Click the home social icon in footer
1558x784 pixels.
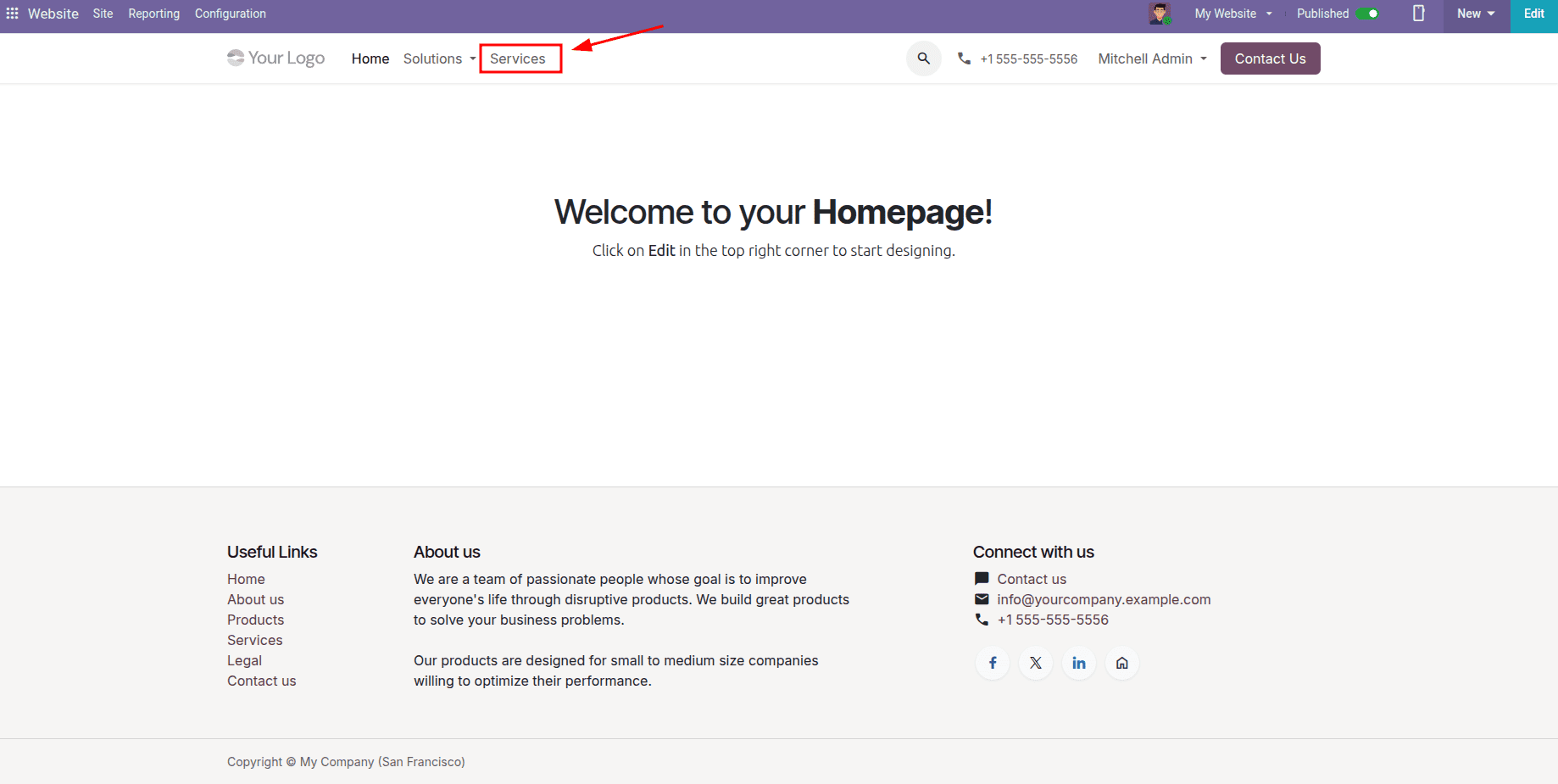pos(1122,663)
